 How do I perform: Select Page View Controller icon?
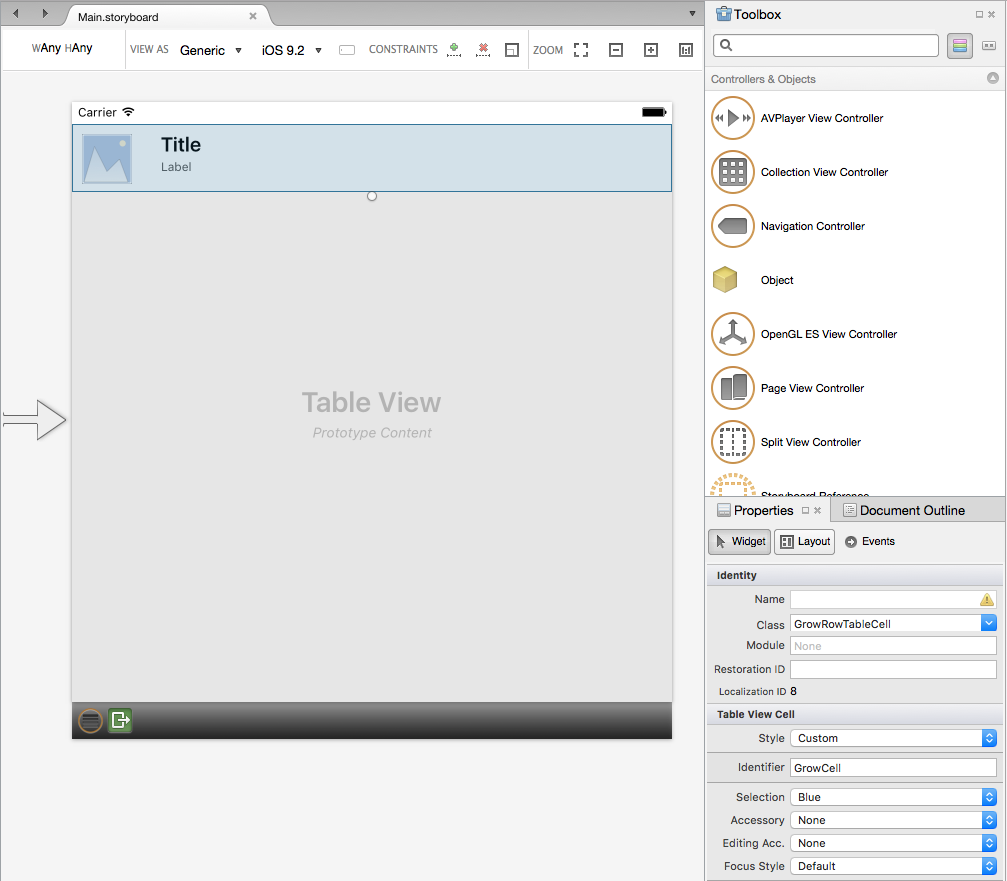(x=733, y=388)
